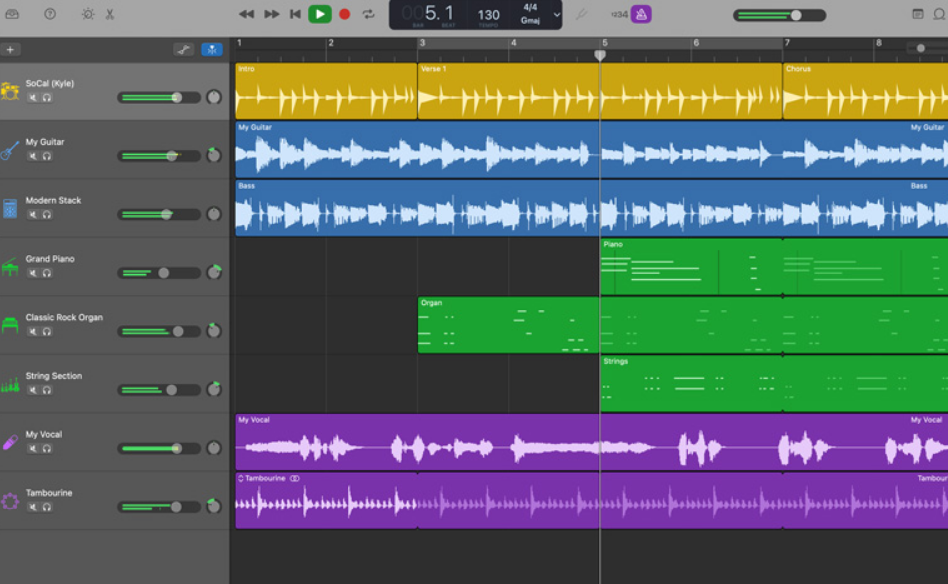Toggle the purple metronome button
This screenshot has width=948, height=584.
[x=641, y=14]
